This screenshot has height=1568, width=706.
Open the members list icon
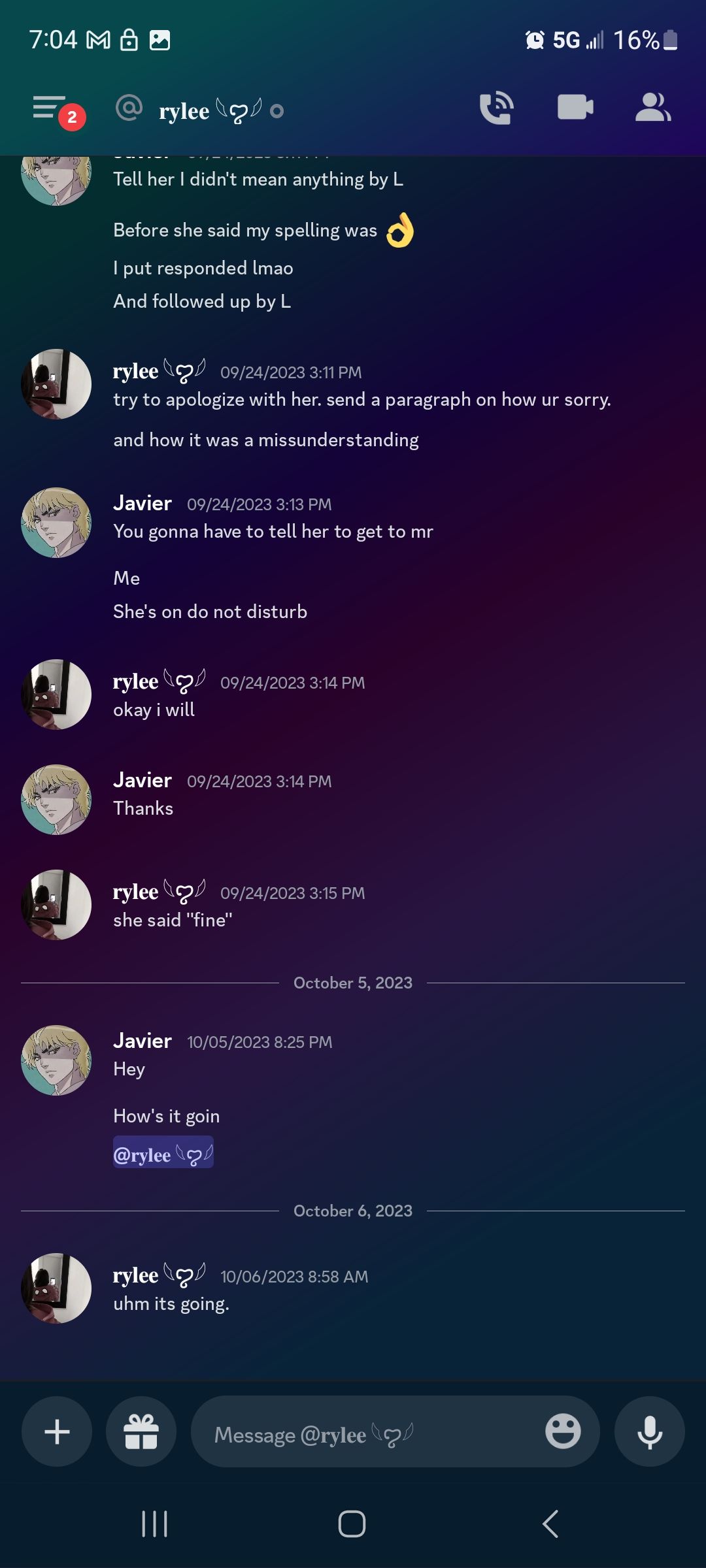click(653, 107)
